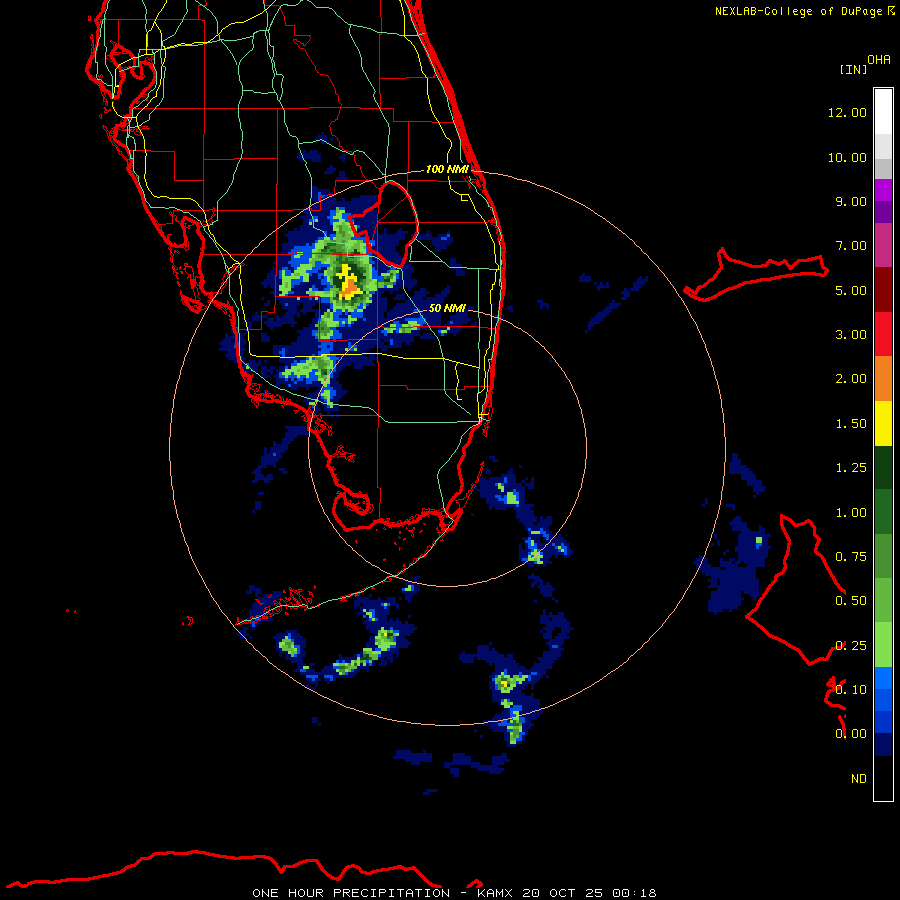This screenshot has height=900, width=900.
Task: Click the orange rainfall core southwest of Lake Okeechobee
Action: click(x=349, y=290)
